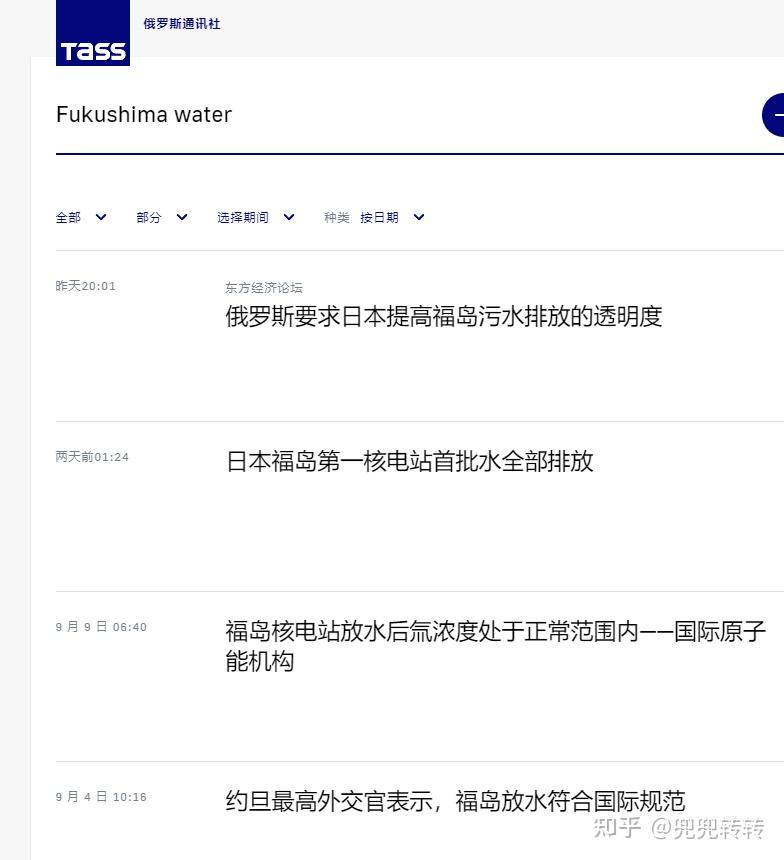Screen dimensions: 784x860
Task: Click the chevron next to 按日期
Action: (x=419, y=218)
